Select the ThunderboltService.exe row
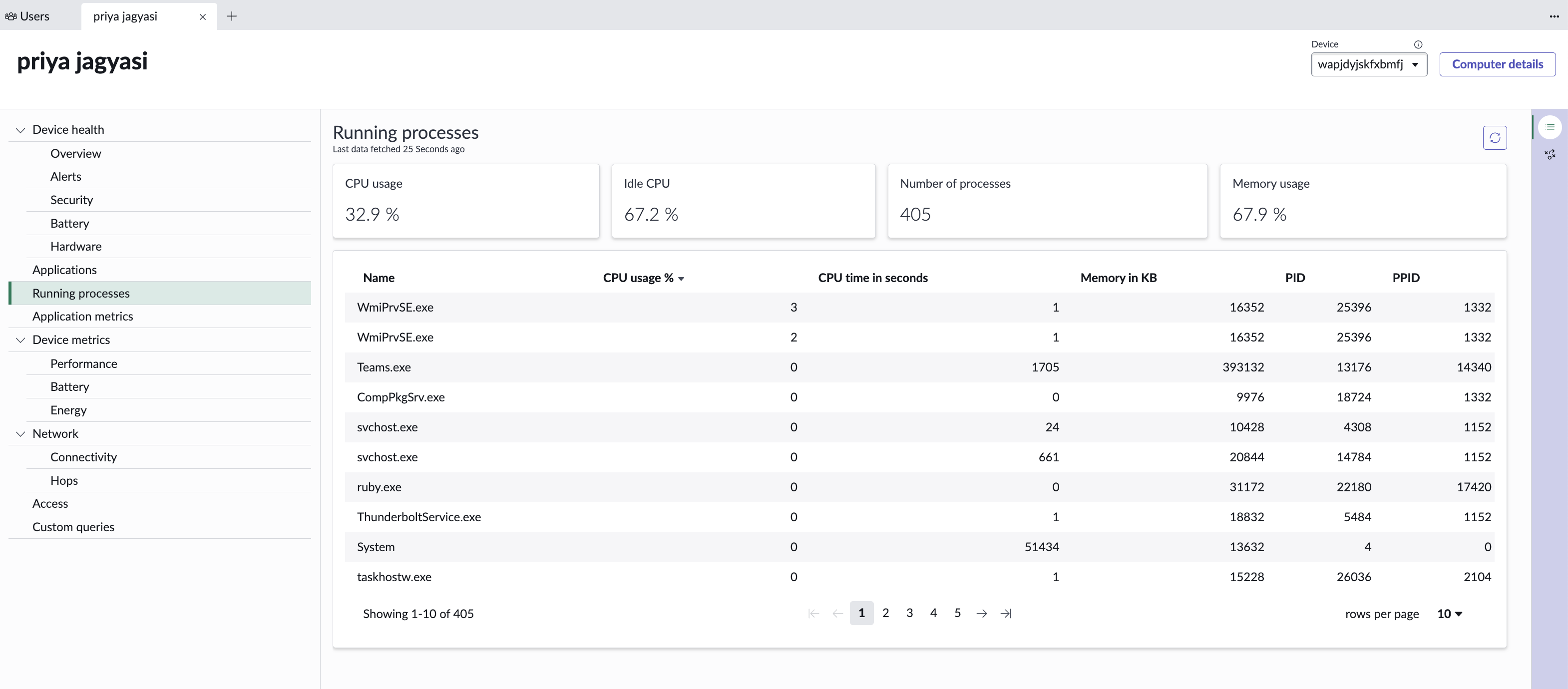Screen dimensions: 1568x689 tap(919, 517)
